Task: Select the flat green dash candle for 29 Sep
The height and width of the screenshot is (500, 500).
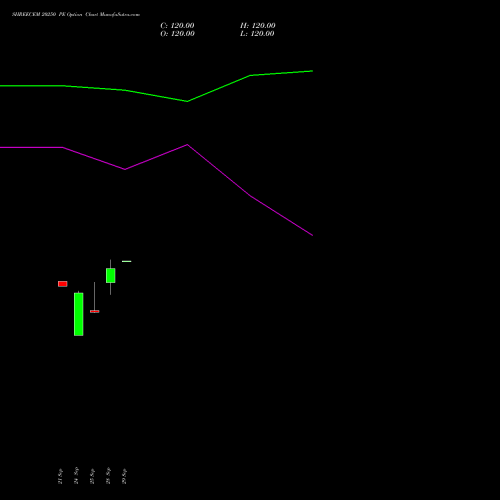Action: (127, 261)
